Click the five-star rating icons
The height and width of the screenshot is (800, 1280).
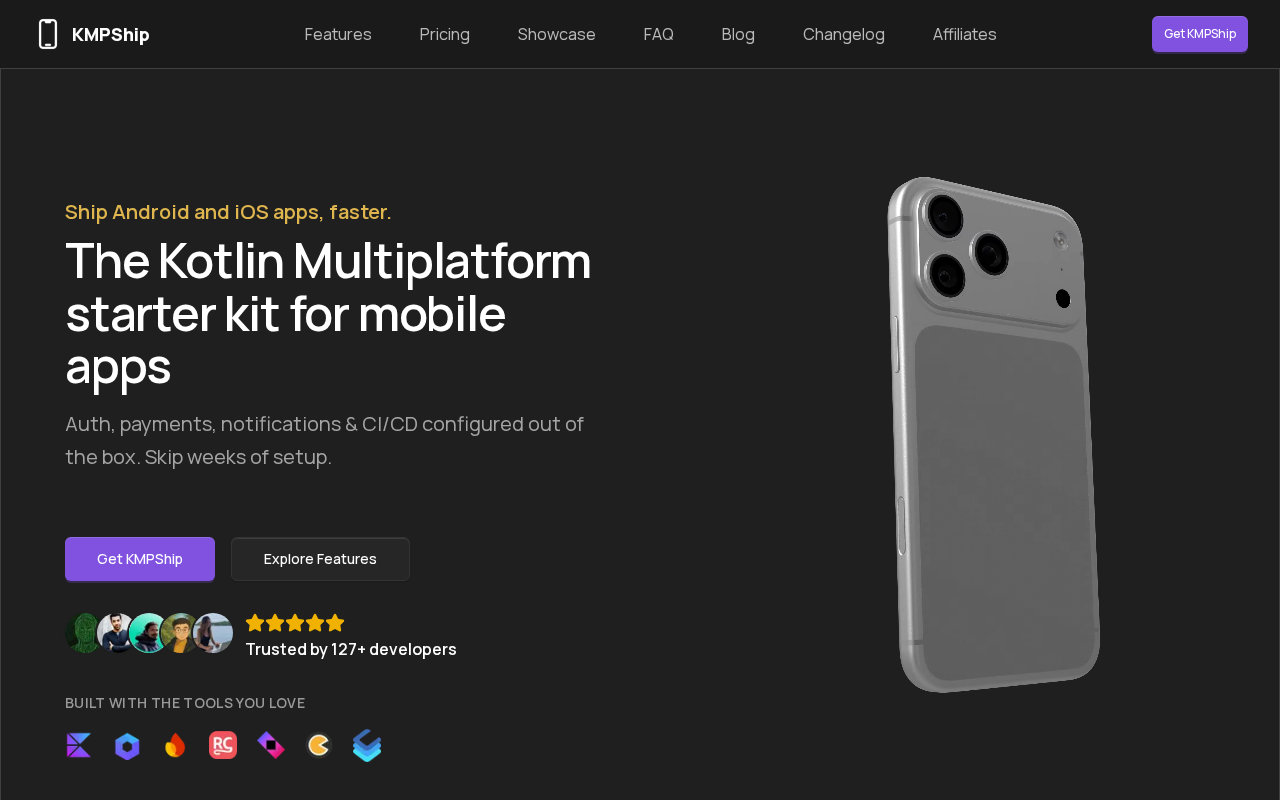(x=295, y=623)
